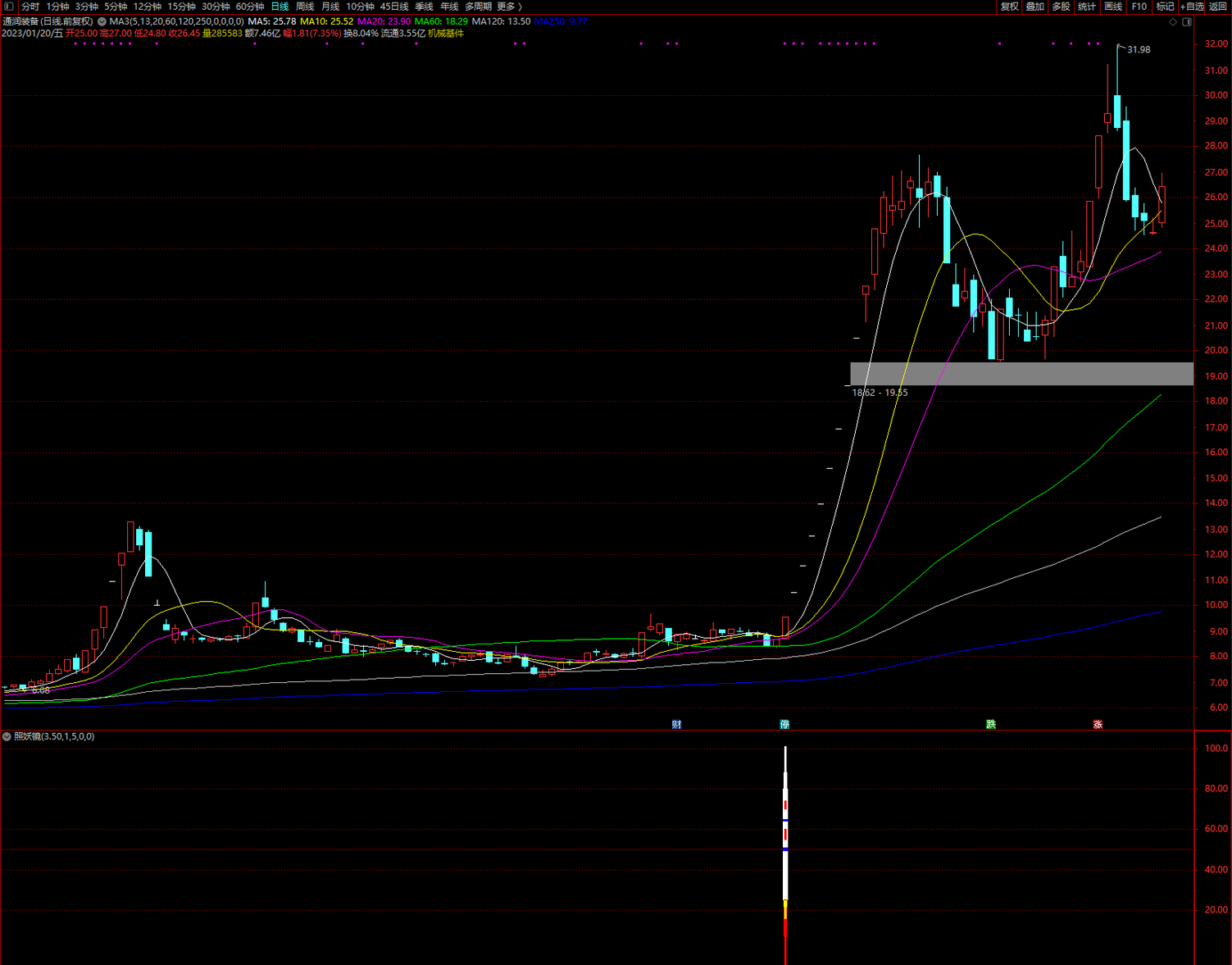This screenshot has width=1232, height=965.
Task: Click the 31.98 peak price label
Action: pos(1139,50)
